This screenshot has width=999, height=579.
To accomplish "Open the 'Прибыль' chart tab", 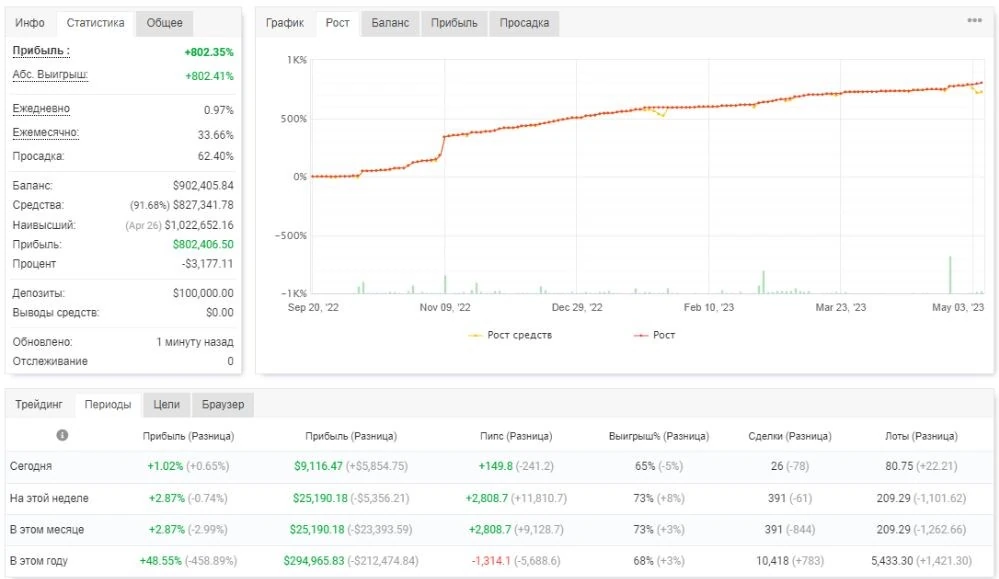I will click(454, 23).
